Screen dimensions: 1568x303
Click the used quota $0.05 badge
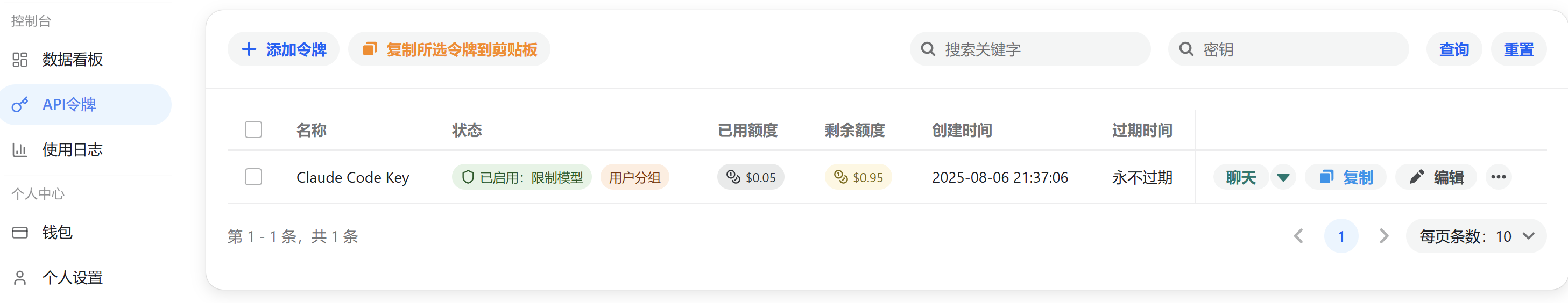click(x=751, y=177)
